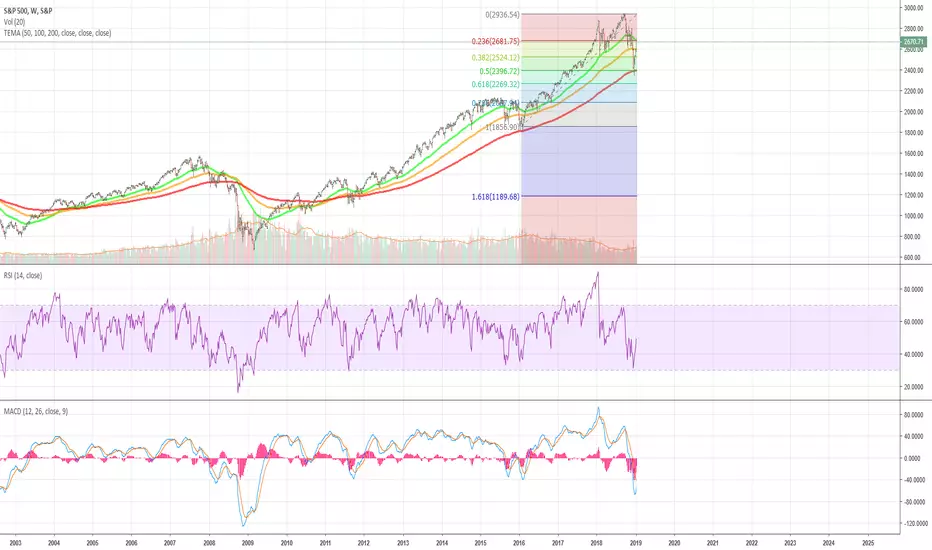
Task: Select the Fibonacci 0.236(2681.75) level label
Action: (496, 41)
